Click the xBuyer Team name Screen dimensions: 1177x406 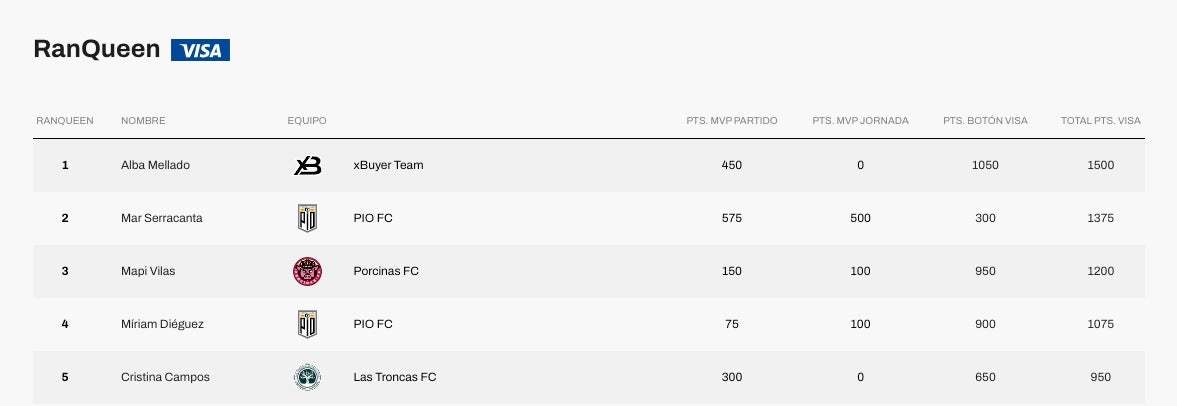388,165
